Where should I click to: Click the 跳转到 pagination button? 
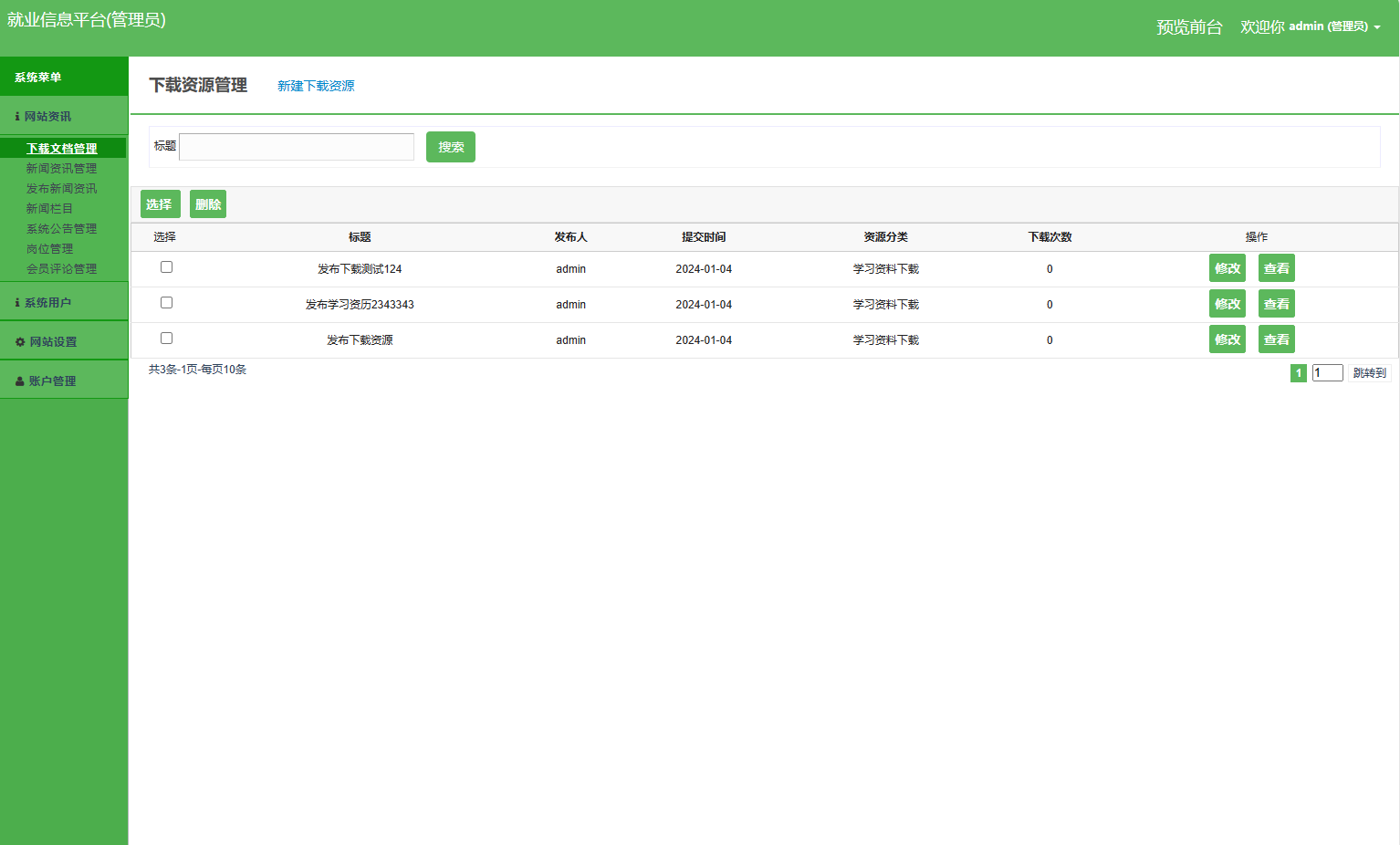pyautogui.click(x=1368, y=373)
